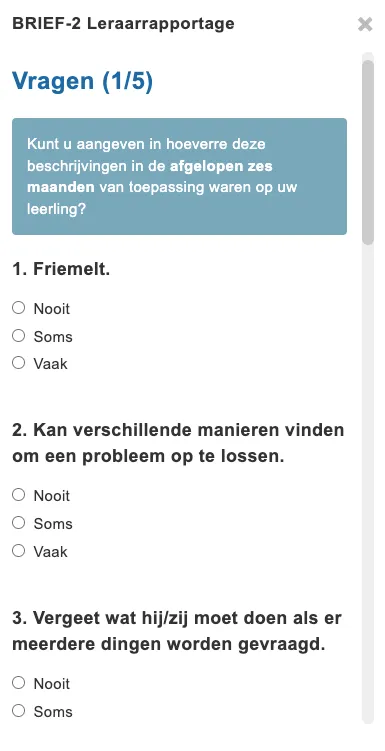This screenshot has height=751, width=385.
Task: Click the BRIEF-2 Leraarrapportage title text
Action: pos(124,23)
